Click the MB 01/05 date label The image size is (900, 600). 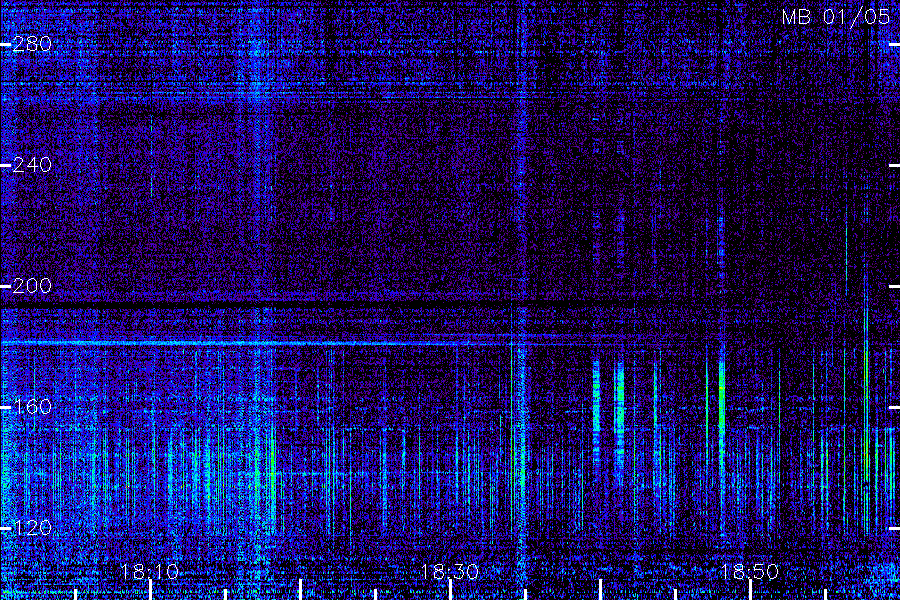tap(836, 17)
